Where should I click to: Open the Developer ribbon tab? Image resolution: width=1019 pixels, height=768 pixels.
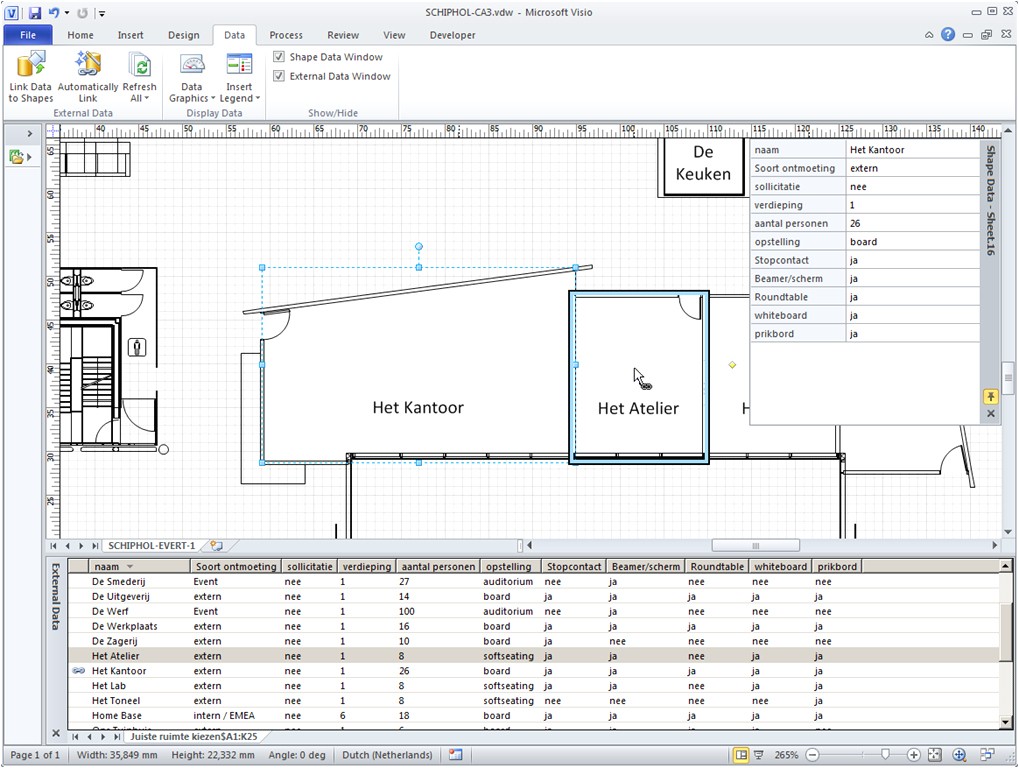pos(452,35)
